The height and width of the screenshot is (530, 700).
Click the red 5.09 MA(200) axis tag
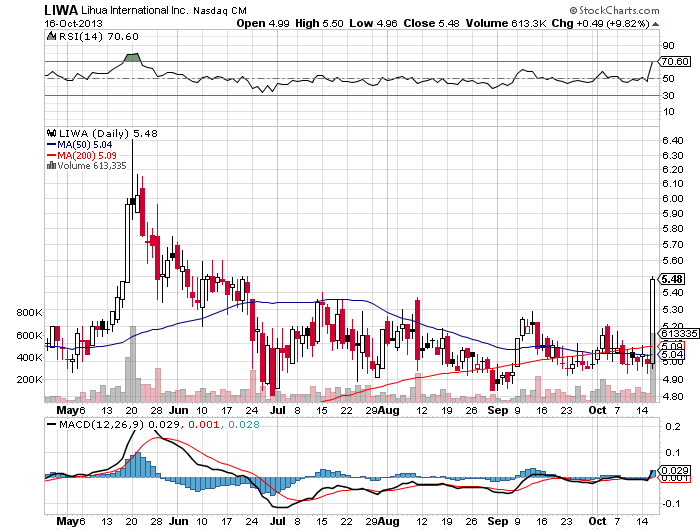(672, 346)
